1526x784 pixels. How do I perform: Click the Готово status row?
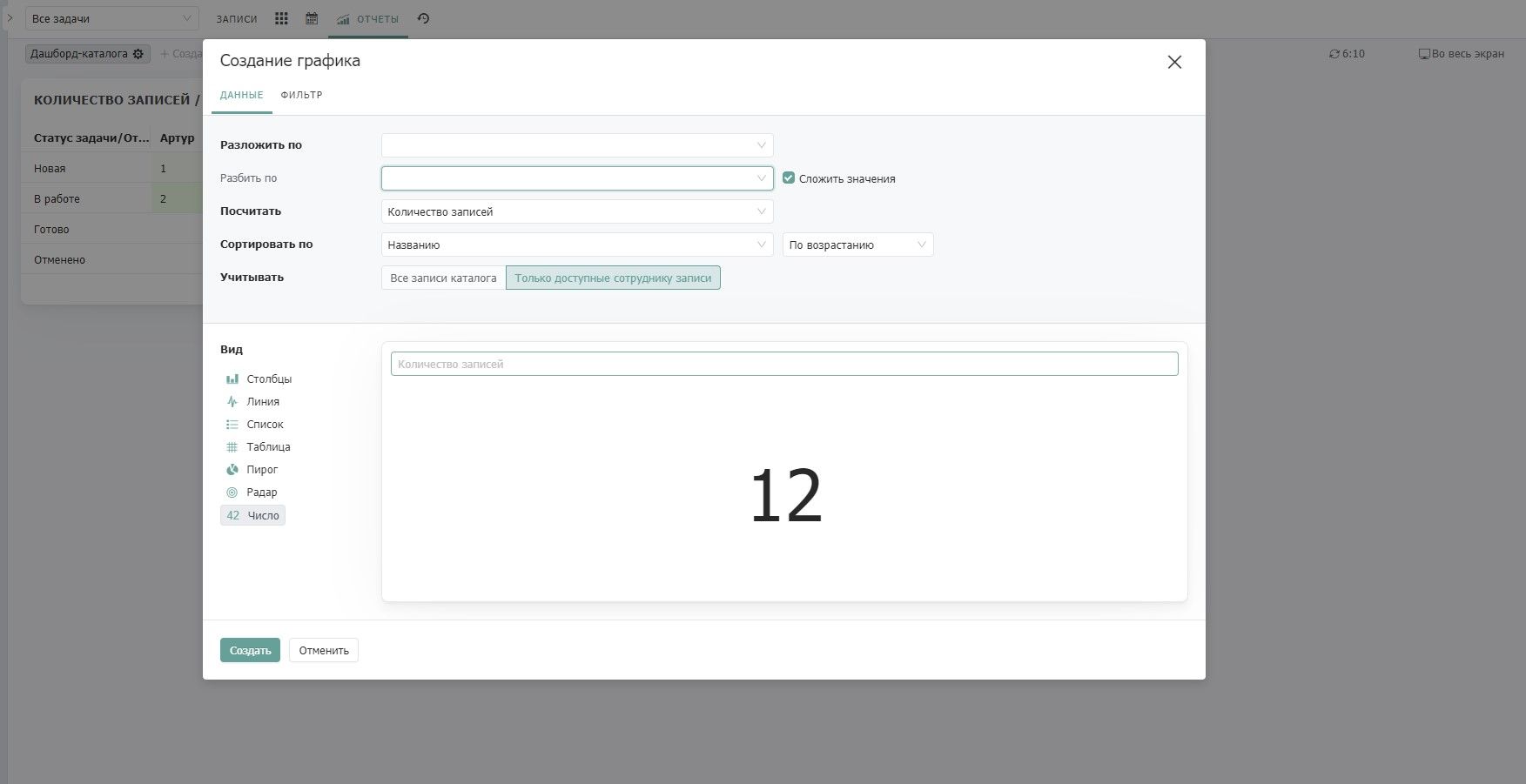111,229
